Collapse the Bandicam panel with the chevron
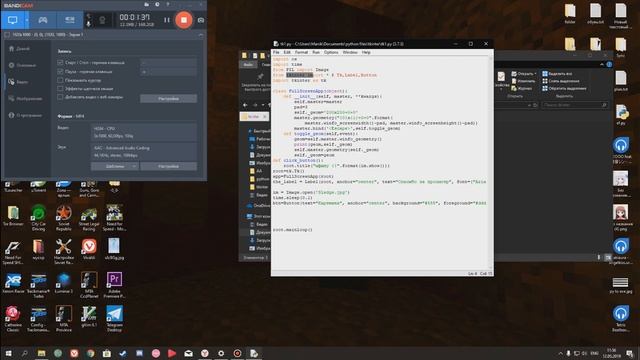Viewport: 640px width, 360px height. (200, 35)
